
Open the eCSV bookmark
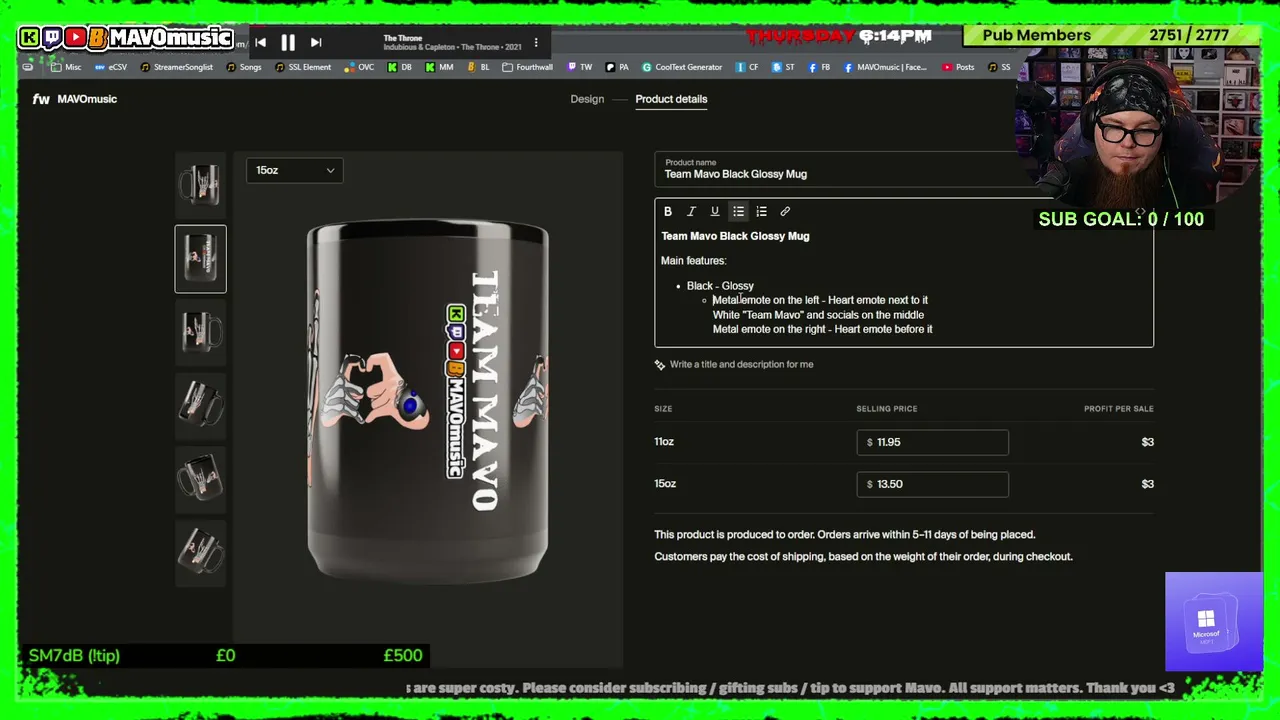(111, 67)
